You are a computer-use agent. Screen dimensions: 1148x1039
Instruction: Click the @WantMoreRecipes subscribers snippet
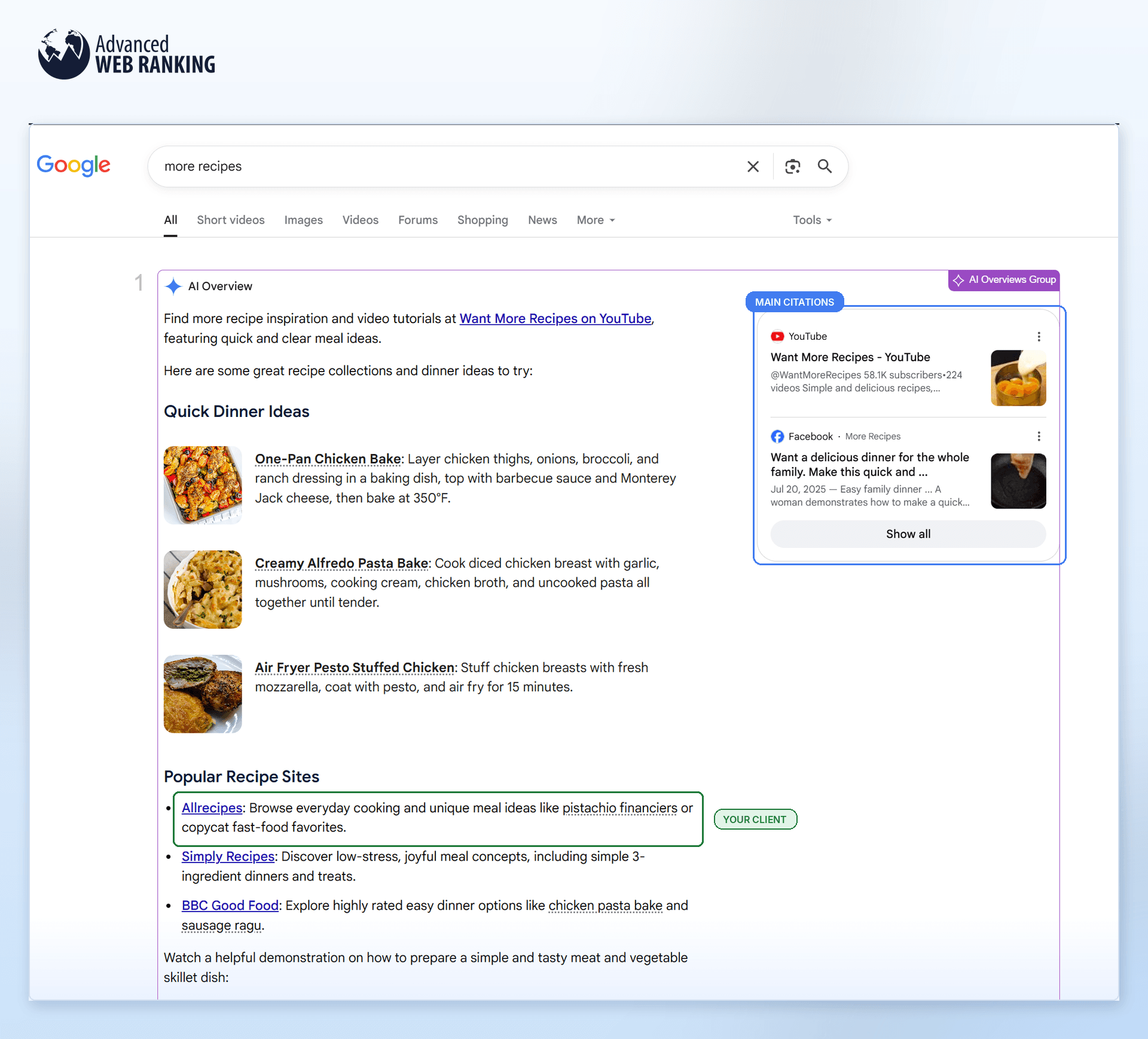point(866,382)
